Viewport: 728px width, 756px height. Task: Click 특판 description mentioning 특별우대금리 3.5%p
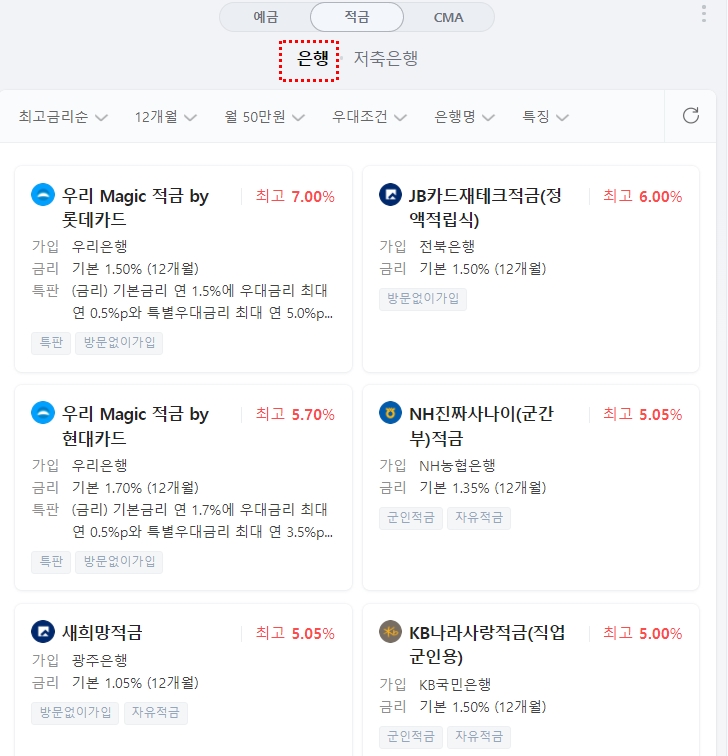202,521
